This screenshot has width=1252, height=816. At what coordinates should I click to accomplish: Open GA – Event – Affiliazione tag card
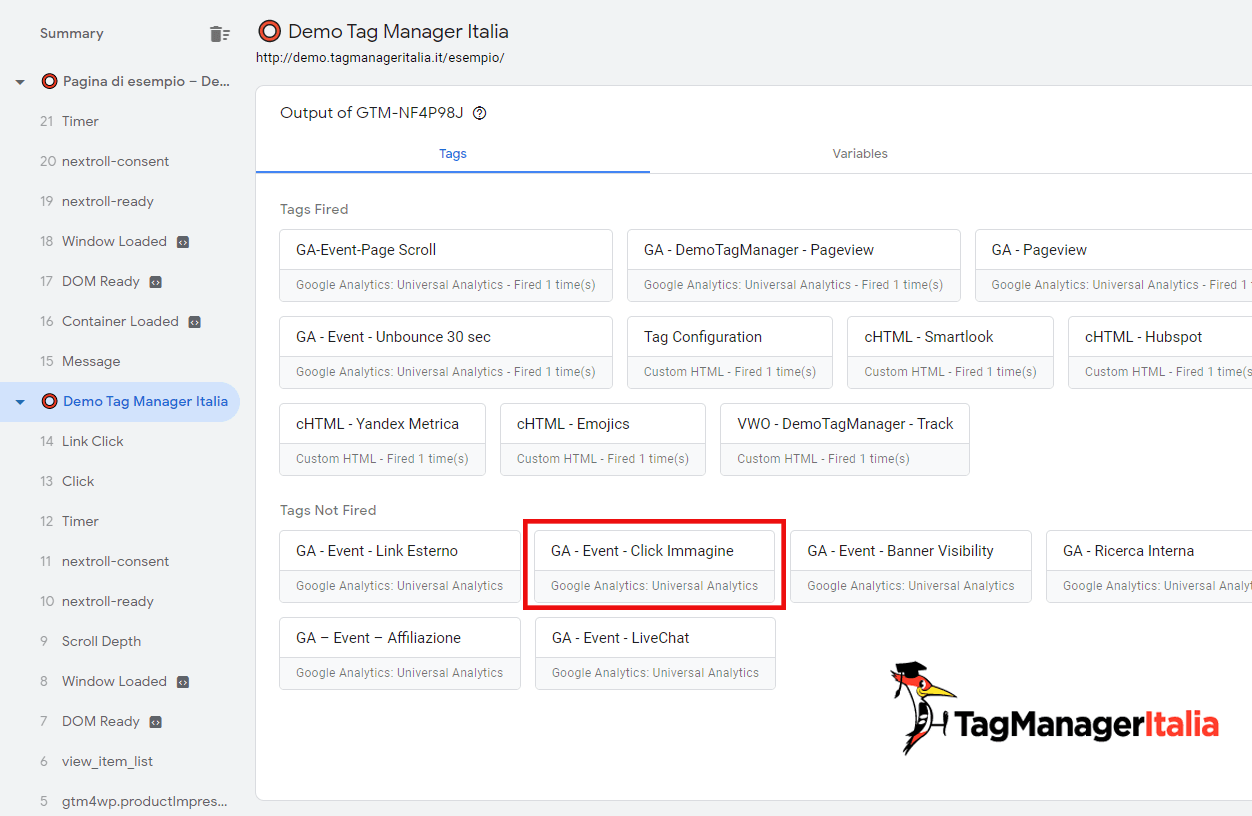pos(400,654)
